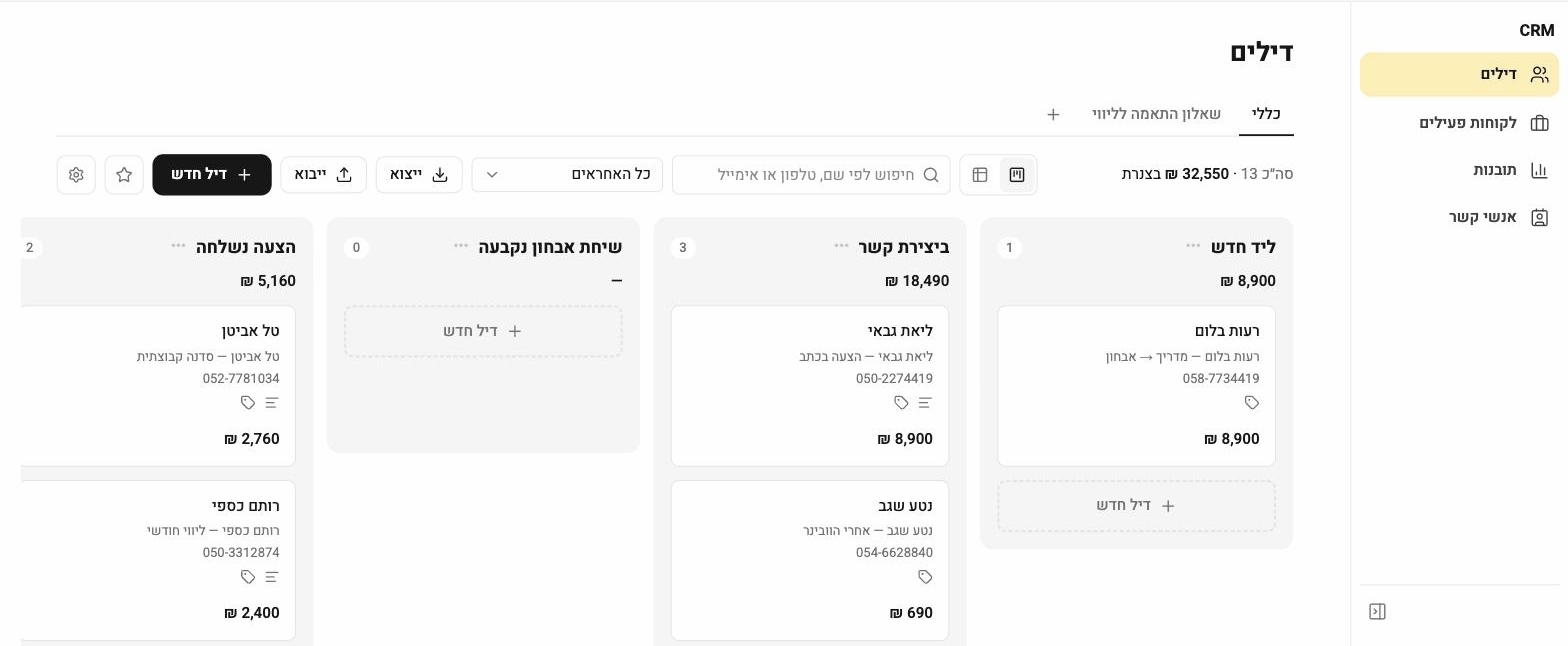Click the ייבוא import button
The width and height of the screenshot is (1568, 646).
click(x=323, y=175)
